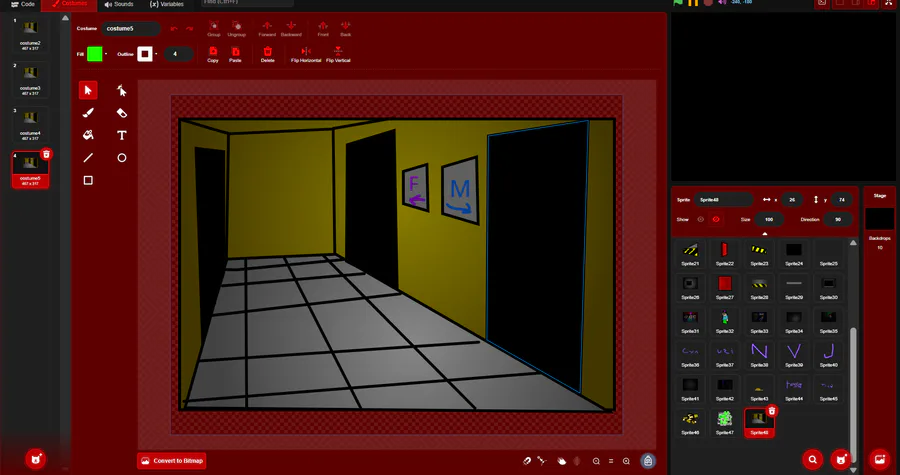Open the Costumes tab
This screenshot has width=900, height=475.
(69, 4)
